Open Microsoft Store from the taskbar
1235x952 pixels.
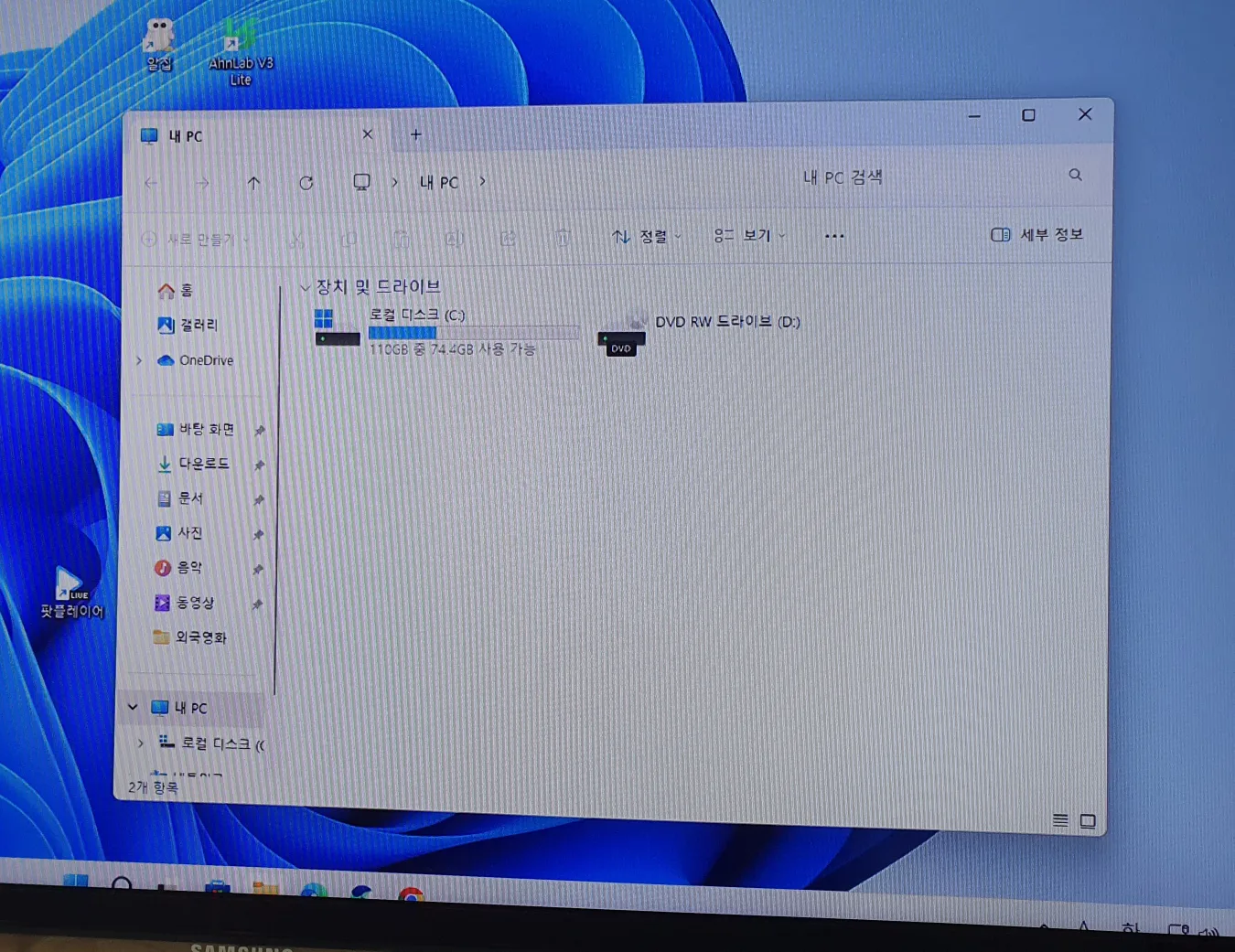217,887
